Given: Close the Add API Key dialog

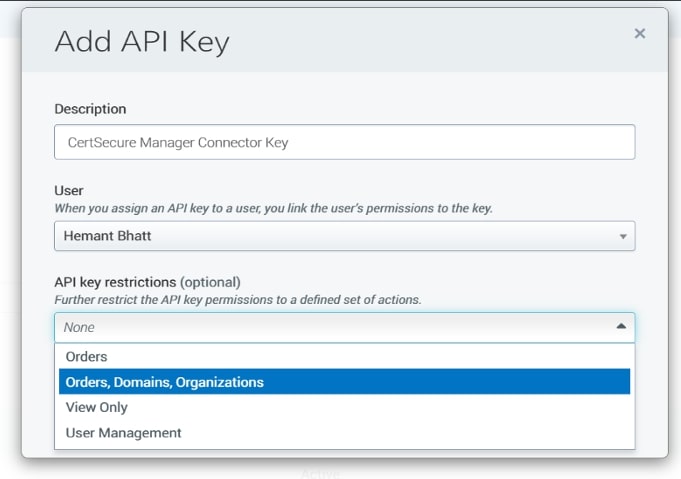Looking at the screenshot, I should tap(640, 33).
